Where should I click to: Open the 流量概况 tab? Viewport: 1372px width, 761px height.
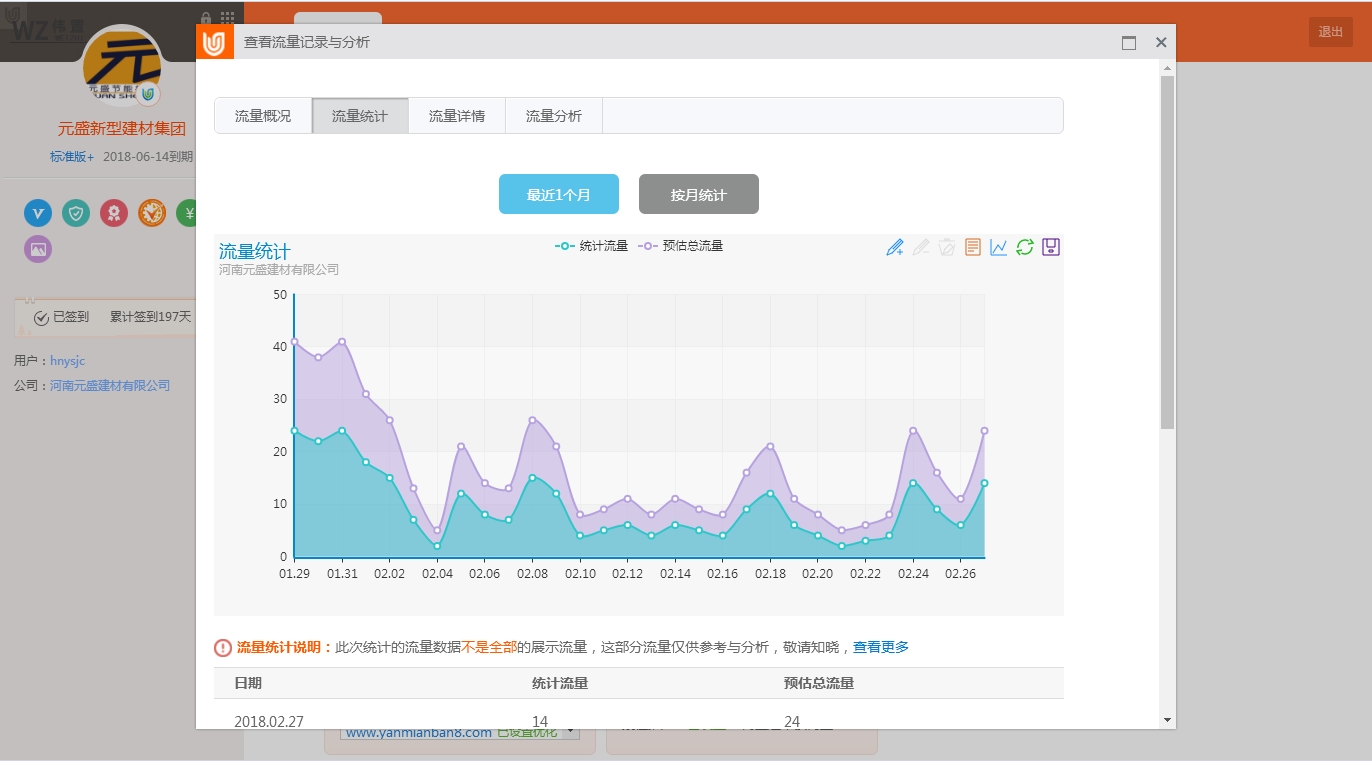pos(263,116)
